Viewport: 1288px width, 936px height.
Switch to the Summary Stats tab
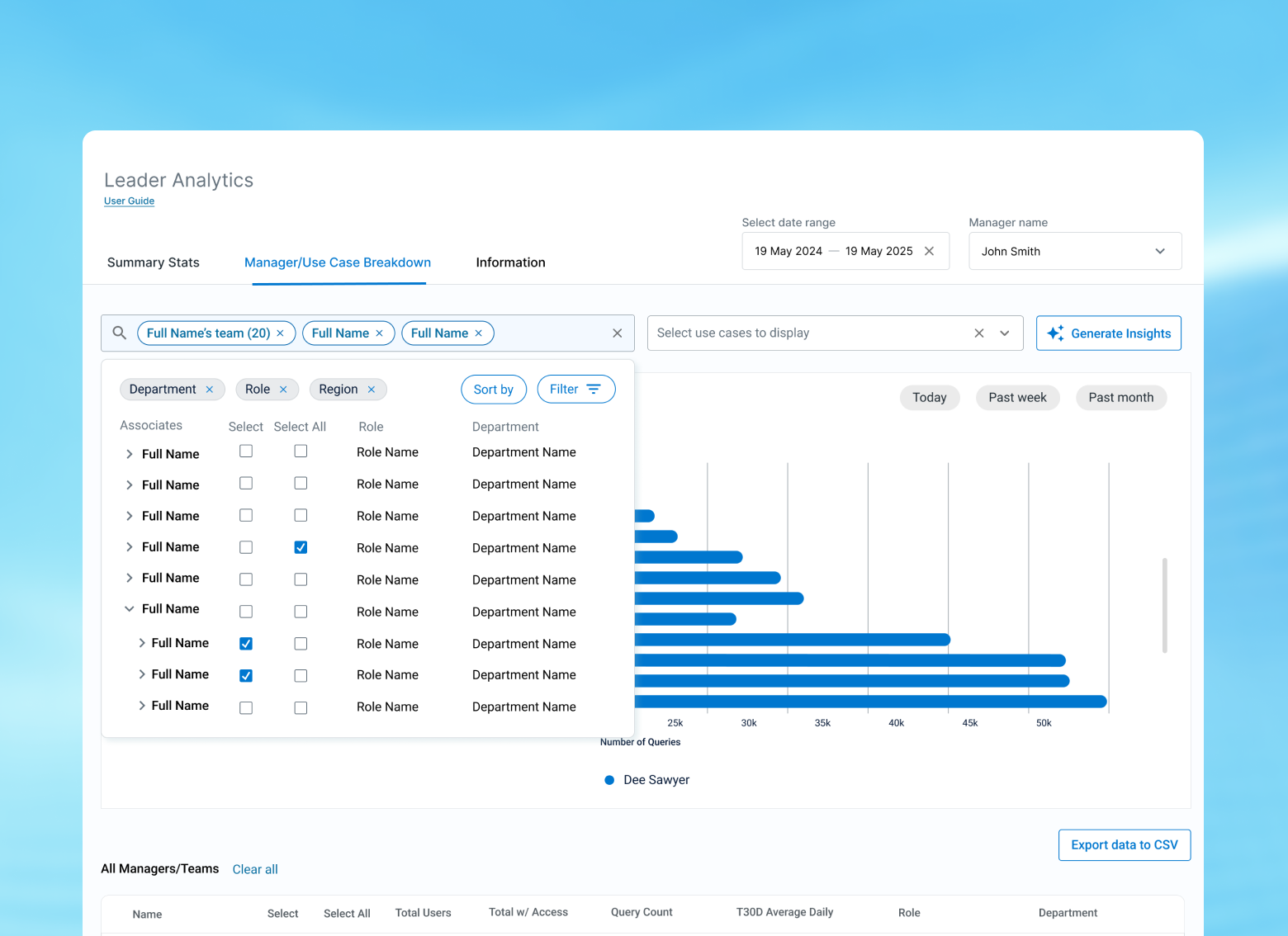154,262
